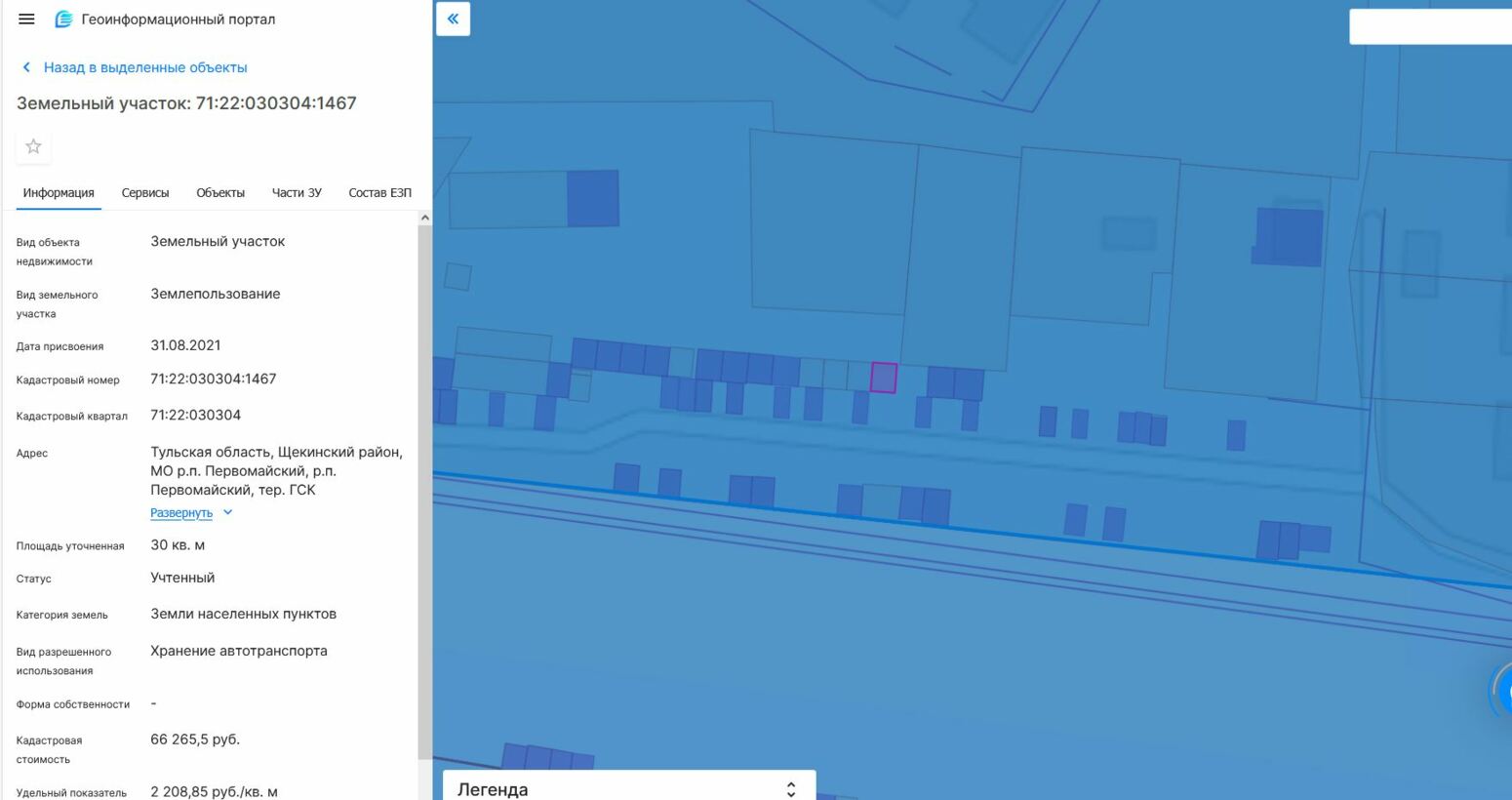Collapse the side panel with double-chevron button
The image size is (1512, 800).
[x=453, y=19]
